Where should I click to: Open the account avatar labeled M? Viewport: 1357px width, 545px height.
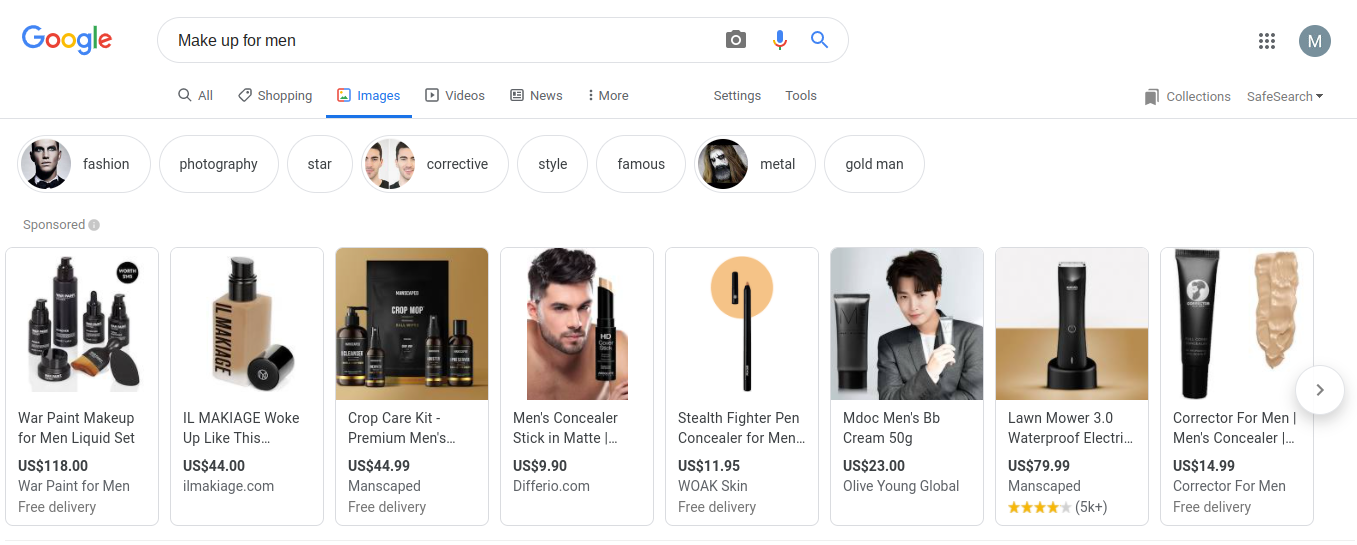[x=1315, y=41]
